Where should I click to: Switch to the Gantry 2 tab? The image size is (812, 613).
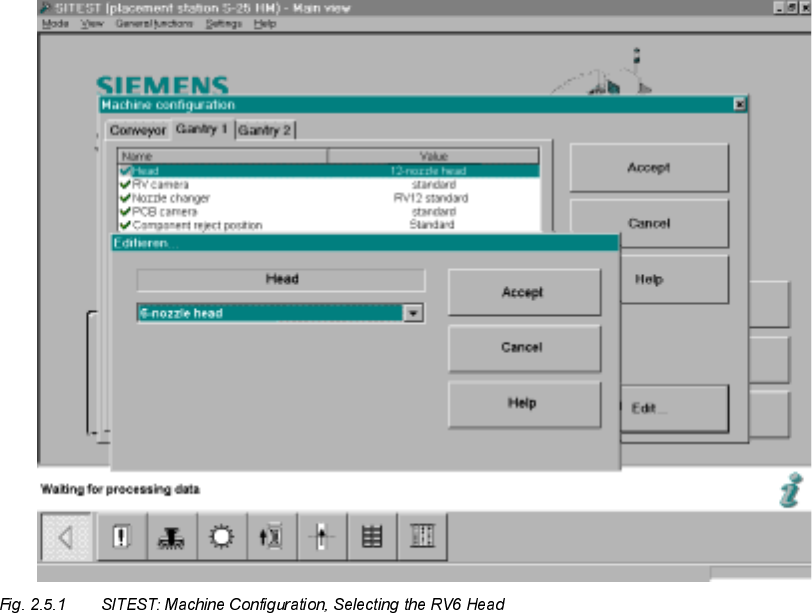(x=265, y=130)
